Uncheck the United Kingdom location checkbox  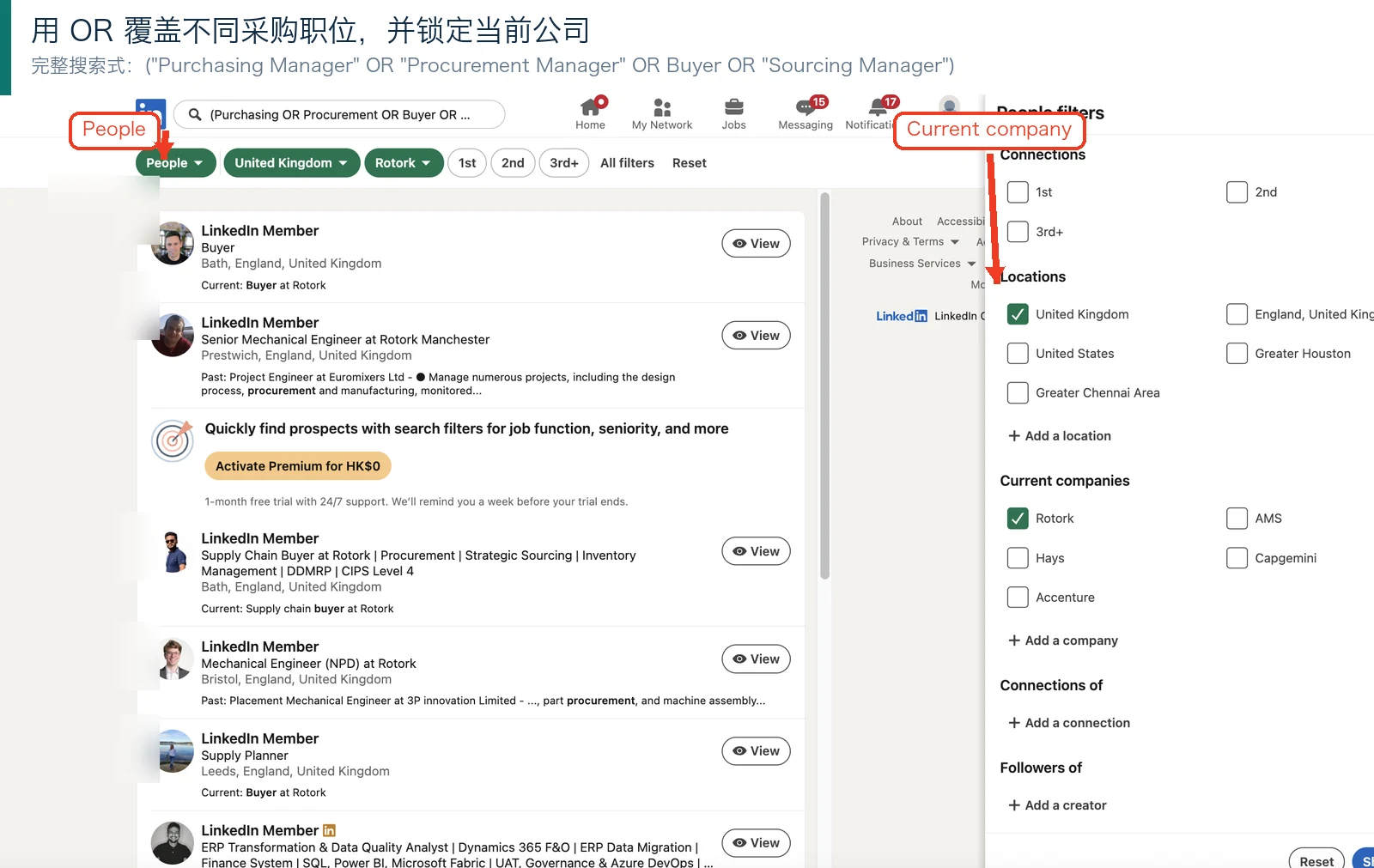coord(1018,314)
